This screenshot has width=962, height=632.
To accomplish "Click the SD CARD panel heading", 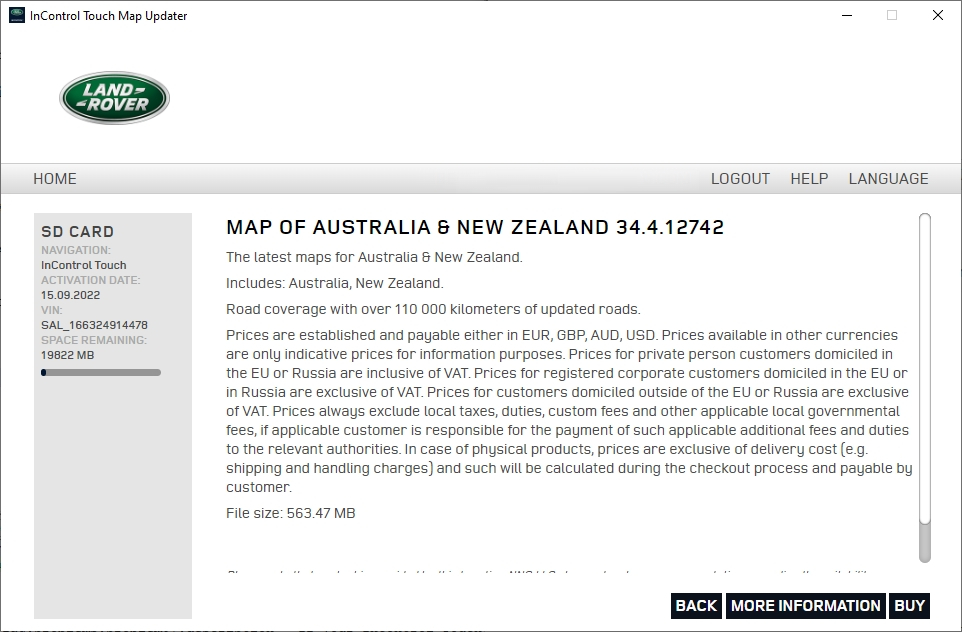I will 77,231.
